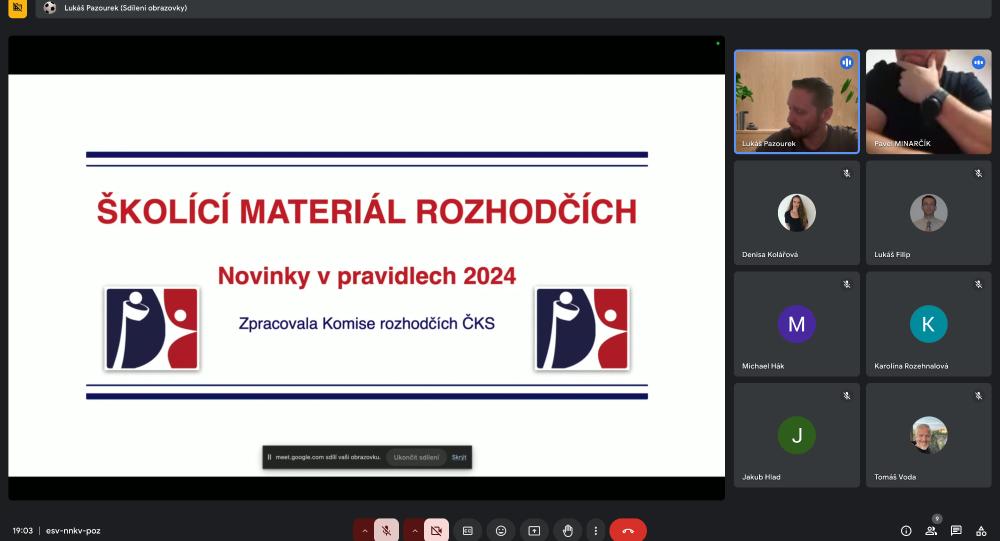Toggle closed captions on
This screenshot has width=1000, height=541.
[x=467, y=531]
